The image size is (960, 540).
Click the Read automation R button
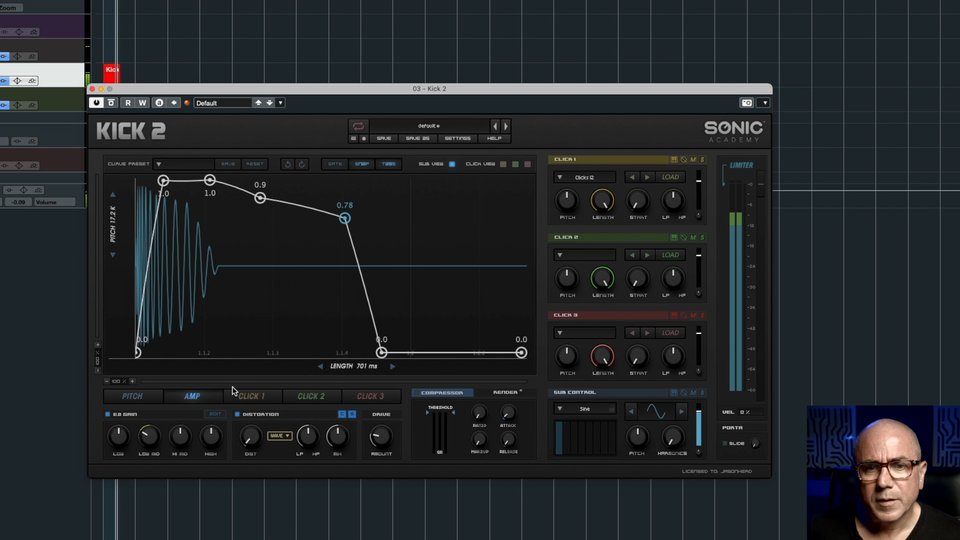pyautogui.click(x=128, y=103)
